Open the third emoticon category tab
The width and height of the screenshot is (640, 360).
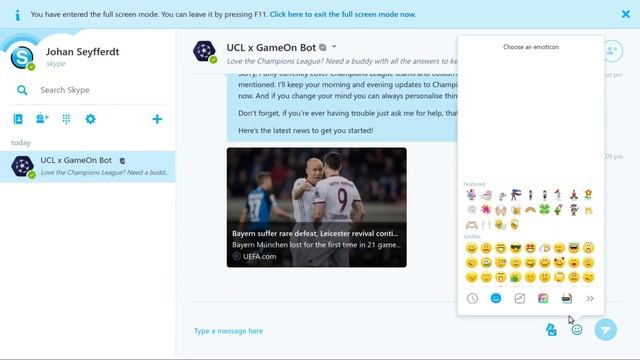point(520,298)
